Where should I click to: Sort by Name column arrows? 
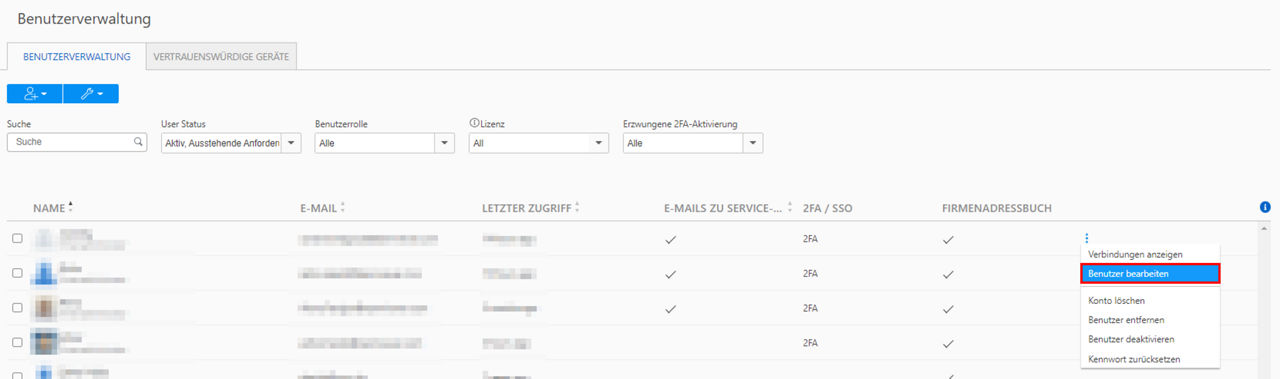[x=71, y=208]
